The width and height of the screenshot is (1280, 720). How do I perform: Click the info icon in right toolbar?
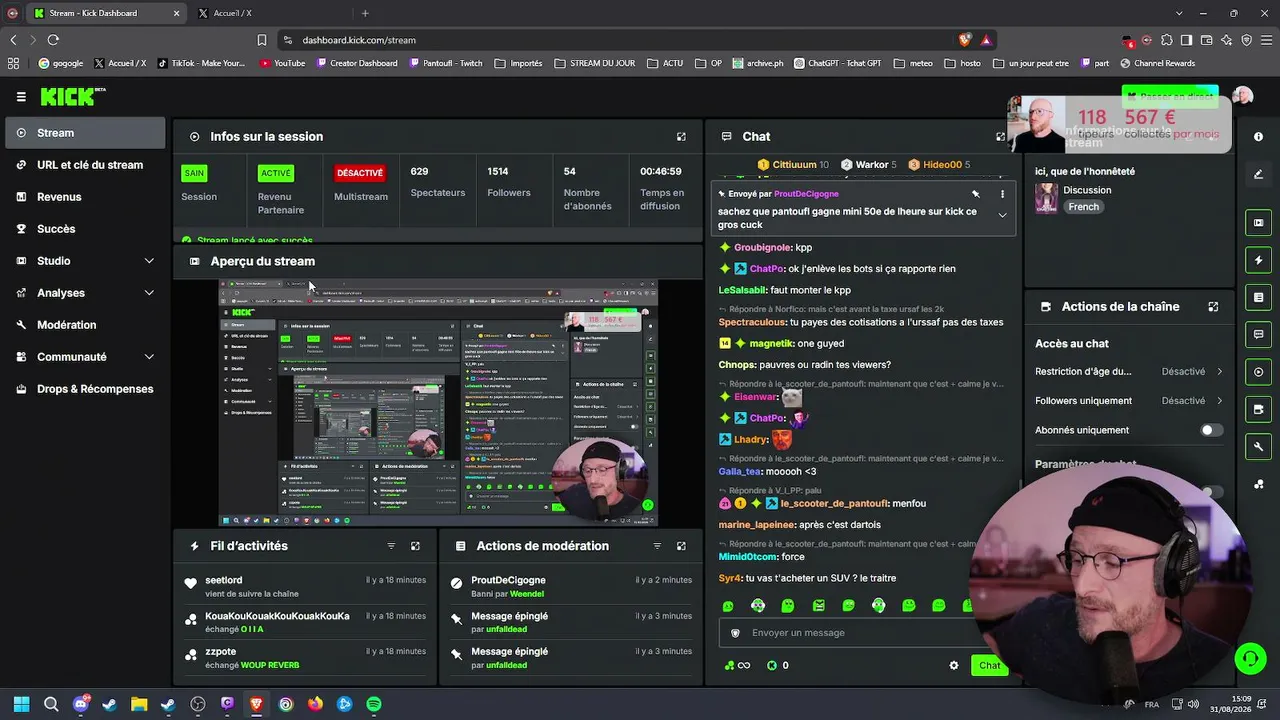point(1258,137)
